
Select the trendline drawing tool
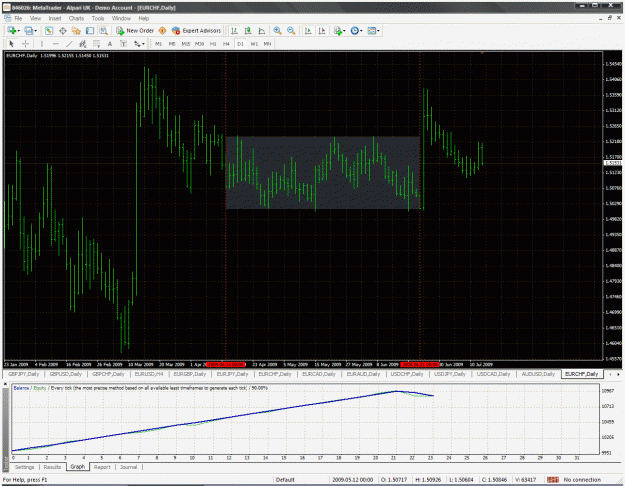coord(69,44)
